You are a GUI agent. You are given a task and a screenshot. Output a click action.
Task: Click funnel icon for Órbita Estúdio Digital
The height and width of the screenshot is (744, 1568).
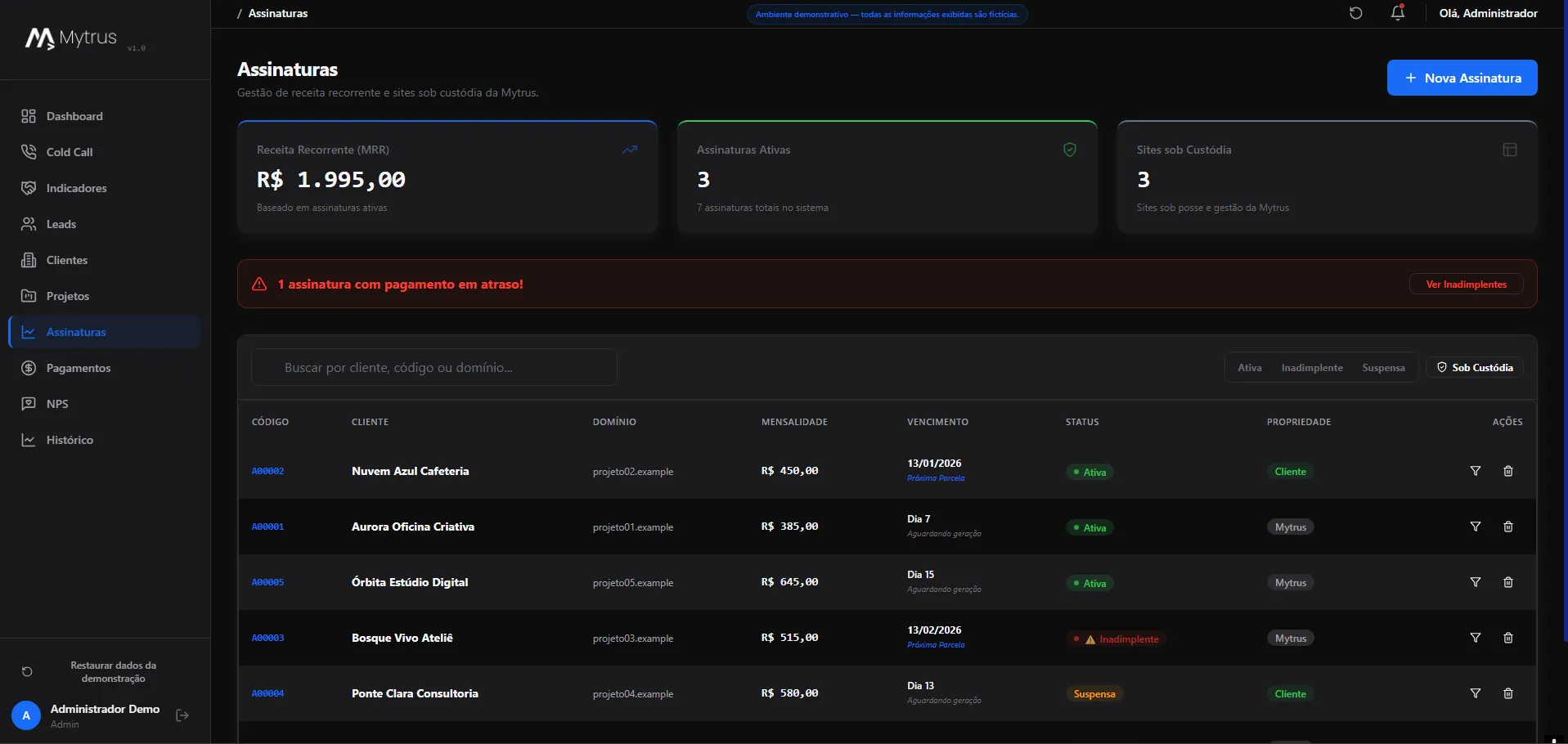[1476, 582]
